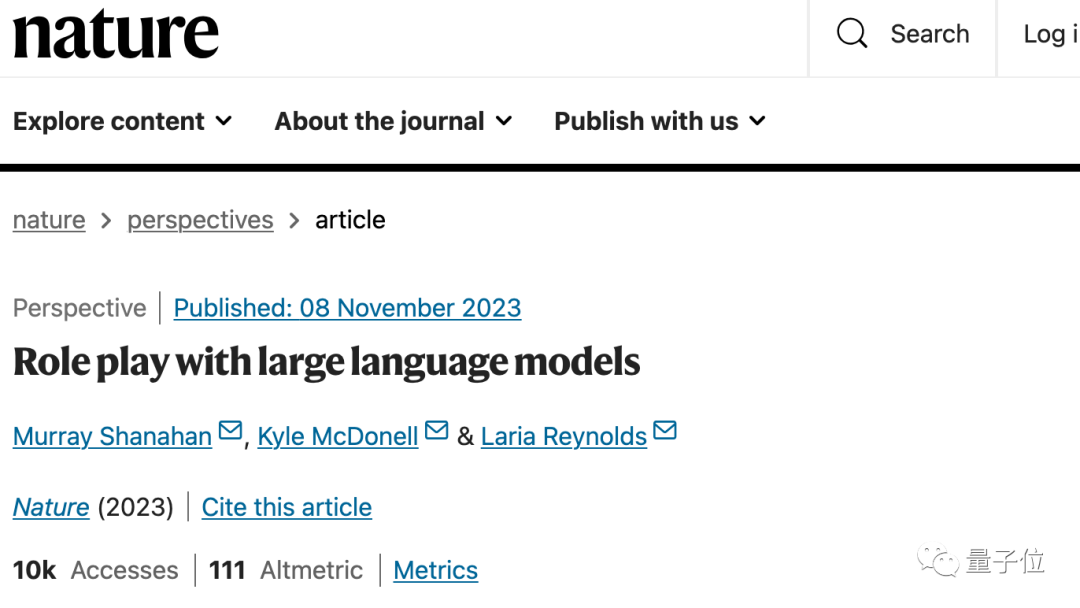This screenshot has height=608, width=1080.
Task: Go to the nature breadcrumb link
Action: pos(49,220)
